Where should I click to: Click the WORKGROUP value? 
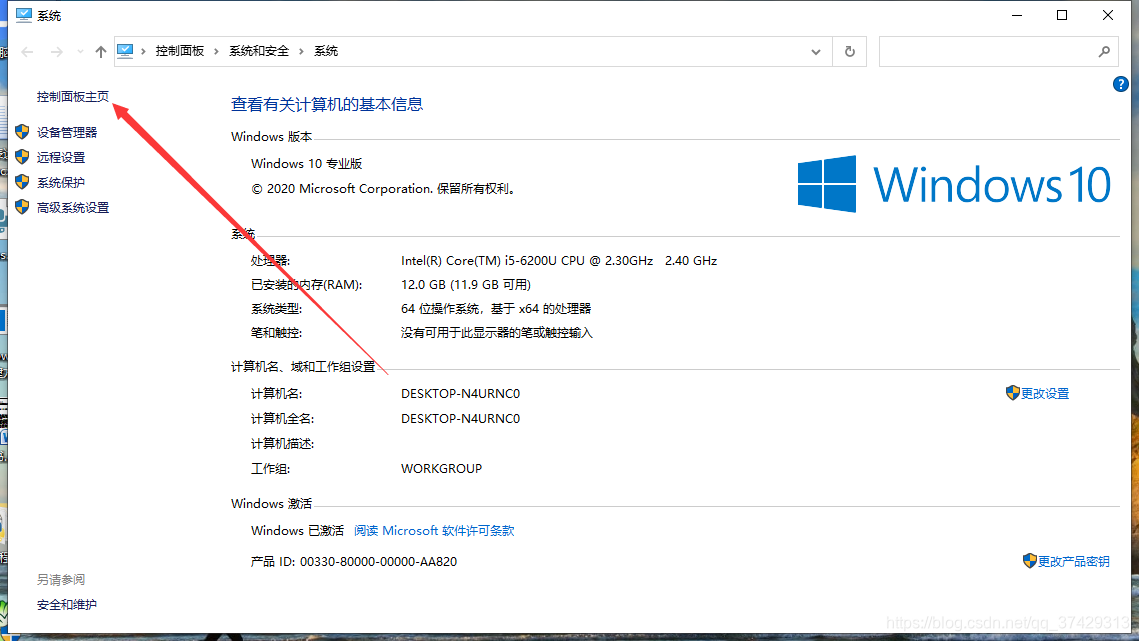click(x=441, y=469)
